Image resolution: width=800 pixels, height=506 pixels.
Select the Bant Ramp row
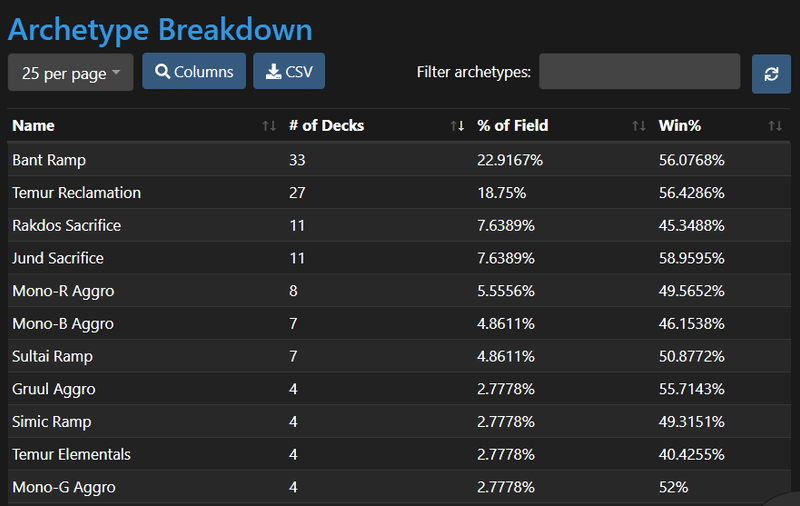[399, 160]
